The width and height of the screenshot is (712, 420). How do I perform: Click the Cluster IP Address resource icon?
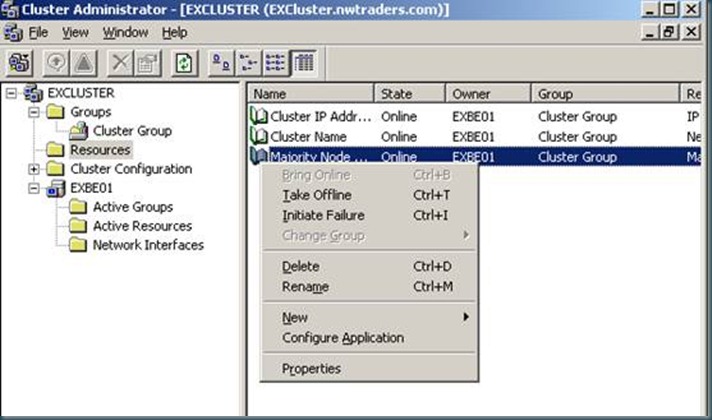click(x=259, y=116)
